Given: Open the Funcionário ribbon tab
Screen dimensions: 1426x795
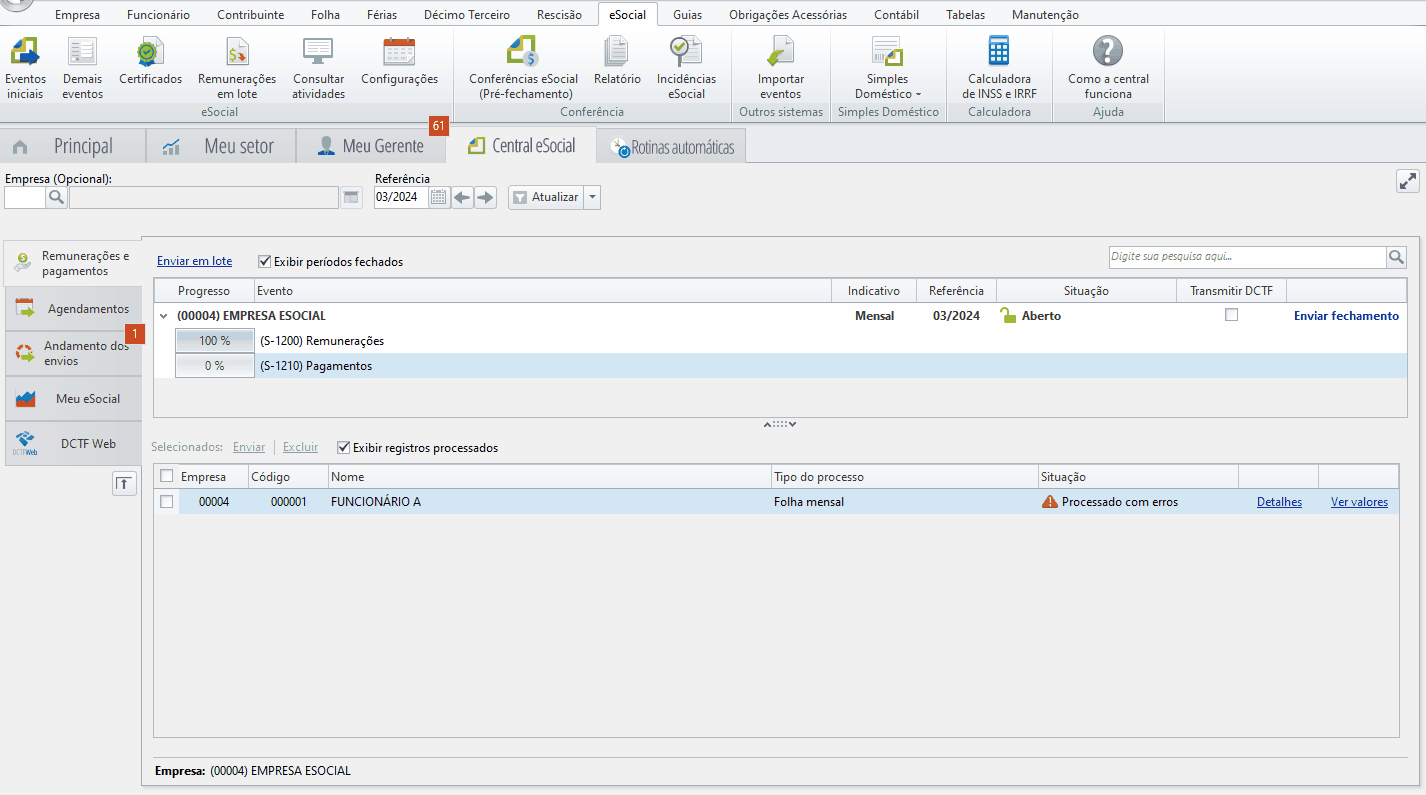Looking at the screenshot, I should coord(158,15).
